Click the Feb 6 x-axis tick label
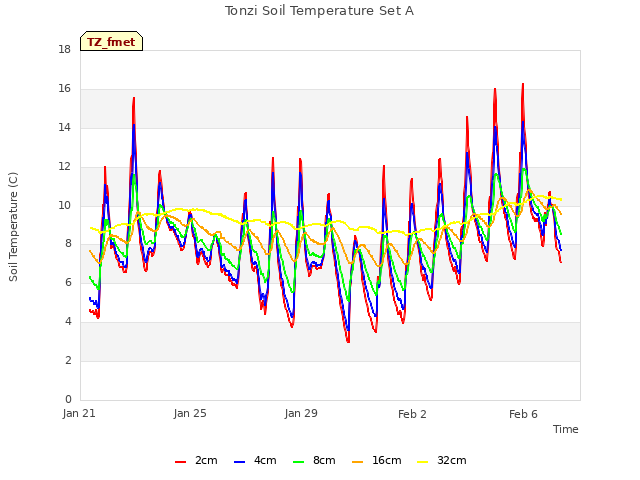The image size is (640, 480). (523, 414)
